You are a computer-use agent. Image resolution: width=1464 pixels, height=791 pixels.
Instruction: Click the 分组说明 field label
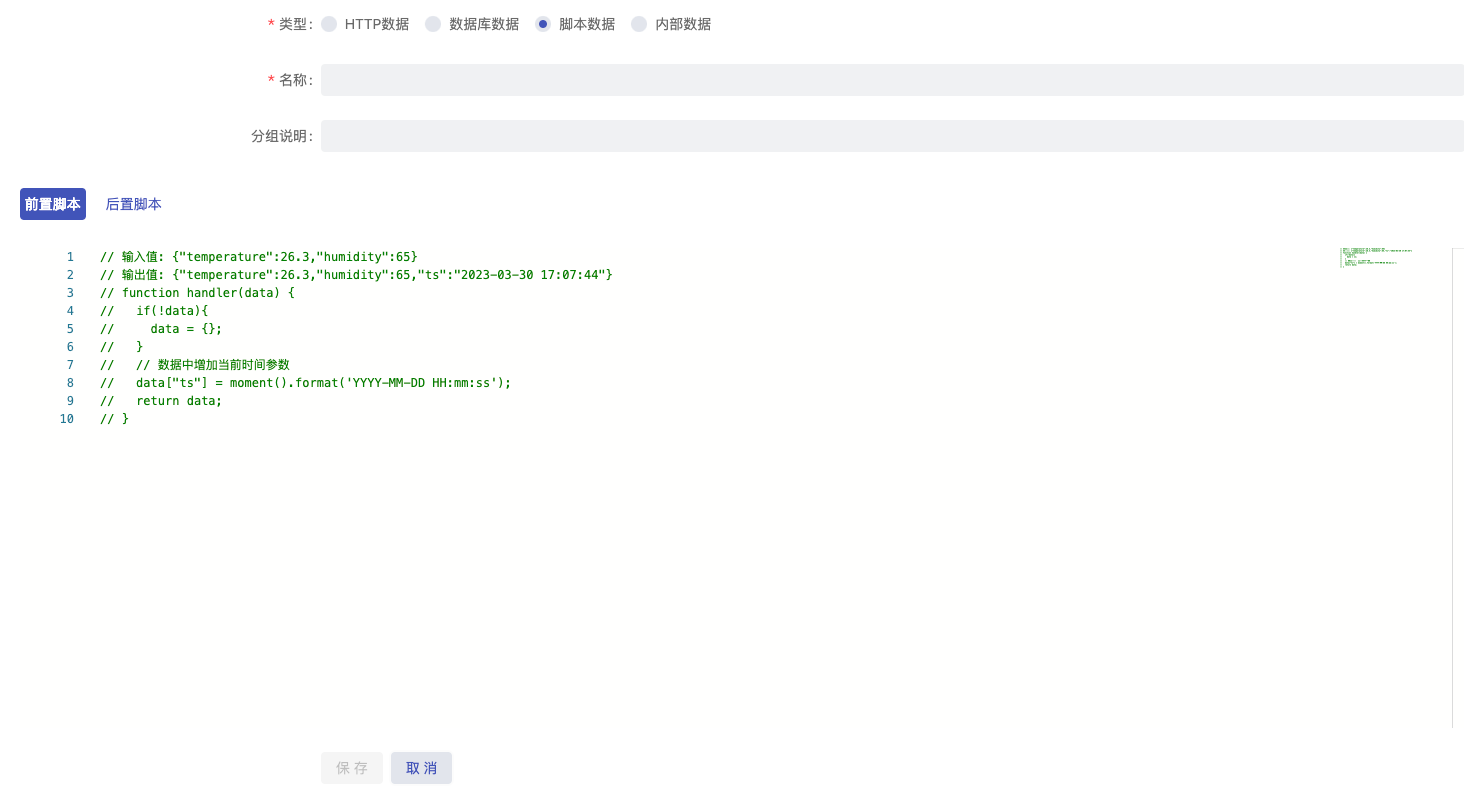(x=282, y=136)
